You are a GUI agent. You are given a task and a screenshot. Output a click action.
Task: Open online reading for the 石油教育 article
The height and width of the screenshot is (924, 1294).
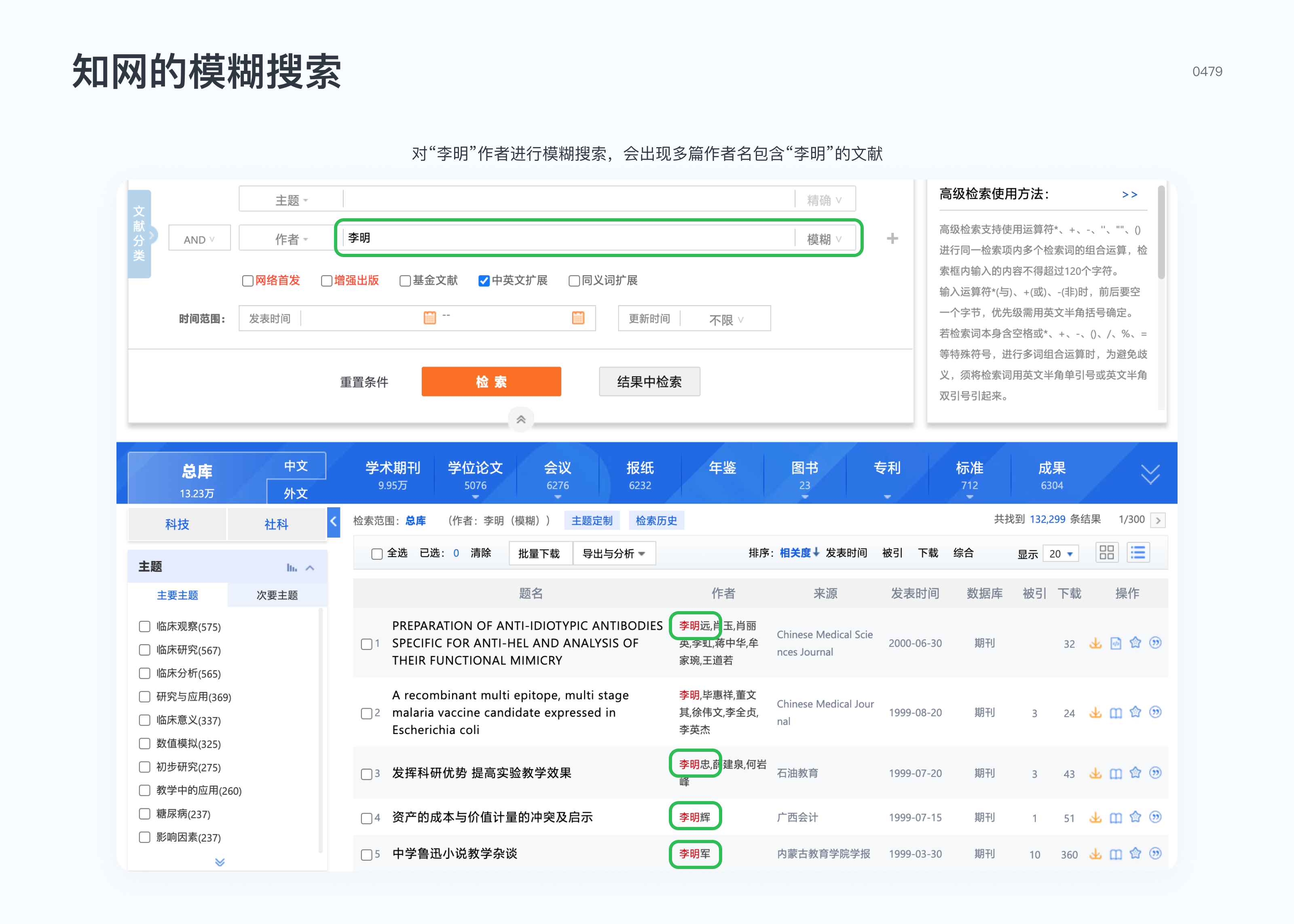1116,774
